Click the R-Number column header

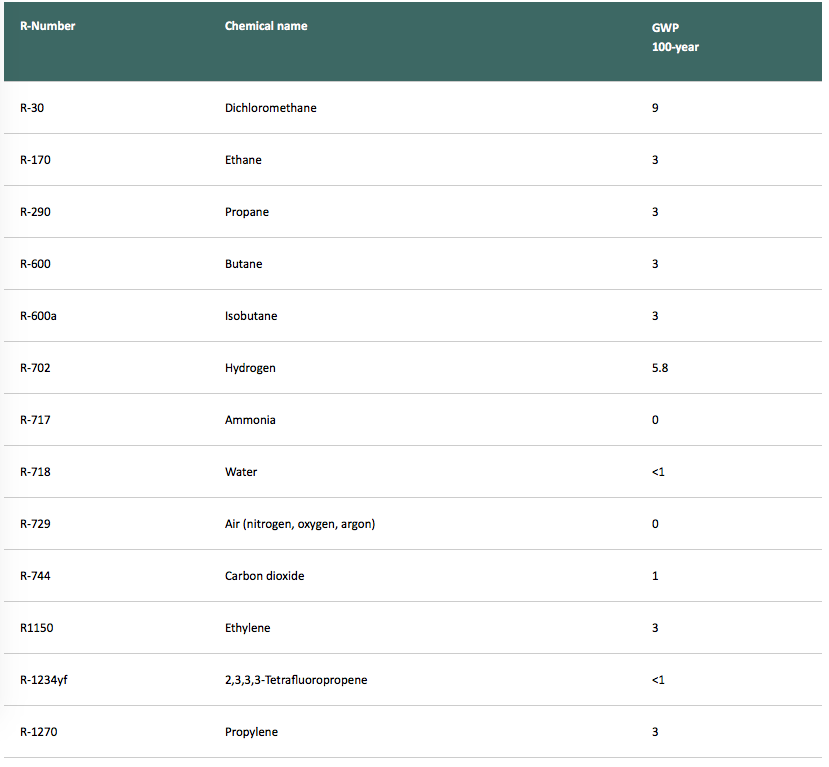tap(48, 26)
